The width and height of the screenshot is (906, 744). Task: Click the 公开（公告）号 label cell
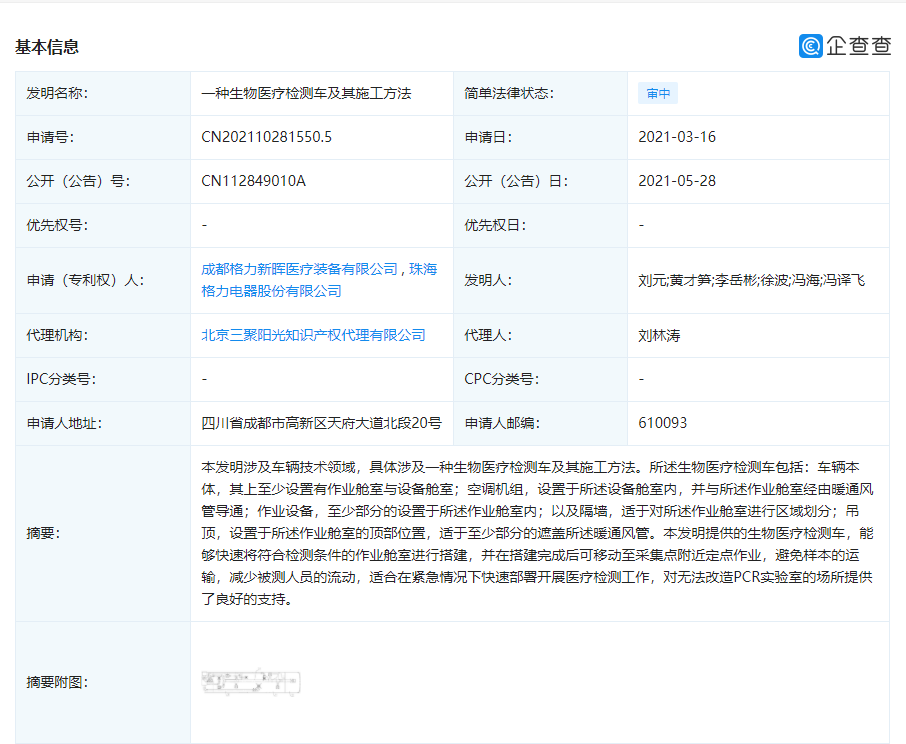103,181
